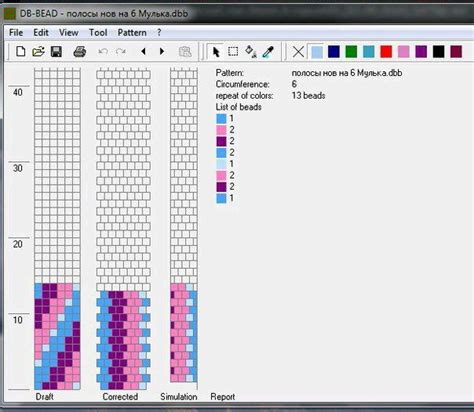Click the DB-BEAD title bar app icon
Screen dimensions: 474x412
click(10, 14)
